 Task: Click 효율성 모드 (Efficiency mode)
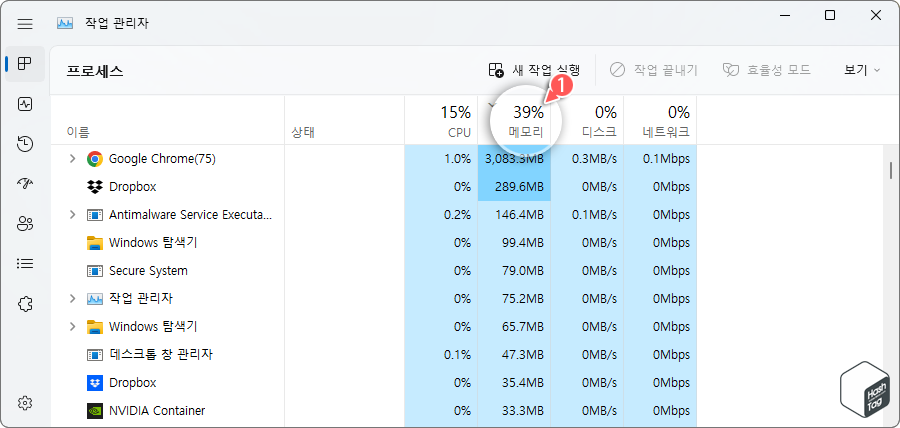tap(766, 70)
